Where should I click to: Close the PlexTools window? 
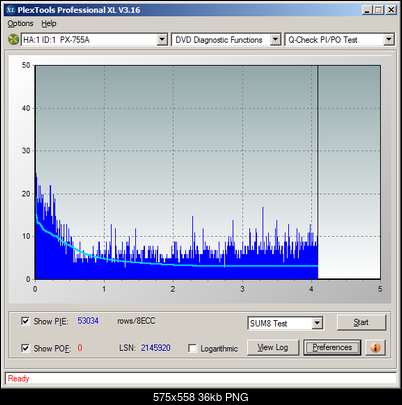391,10
